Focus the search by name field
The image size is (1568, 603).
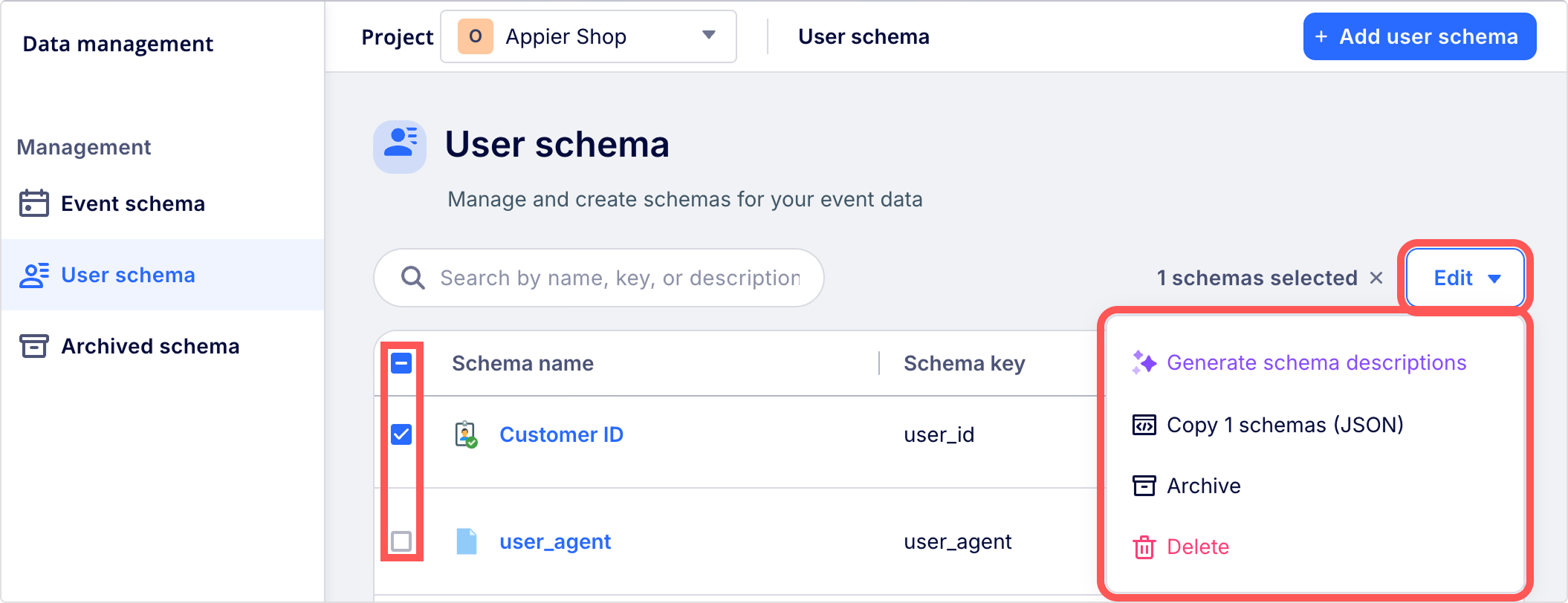620,278
